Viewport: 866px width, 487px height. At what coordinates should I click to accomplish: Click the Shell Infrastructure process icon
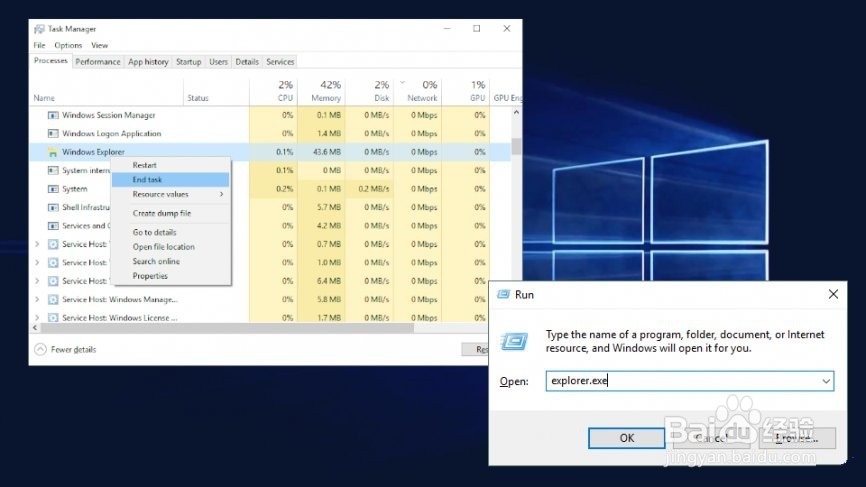(53, 208)
